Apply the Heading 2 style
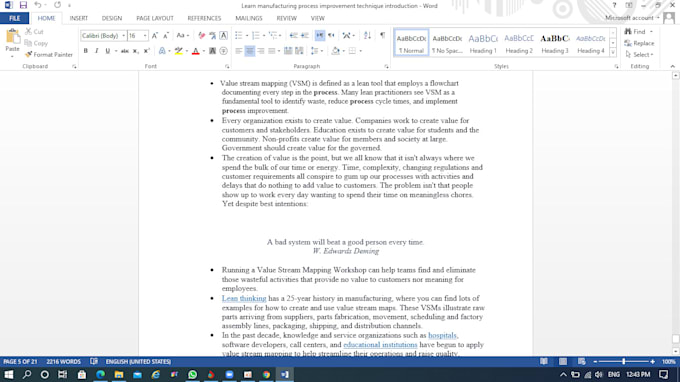The width and height of the screenshot is (680, 382). click(x=519, y=43)
